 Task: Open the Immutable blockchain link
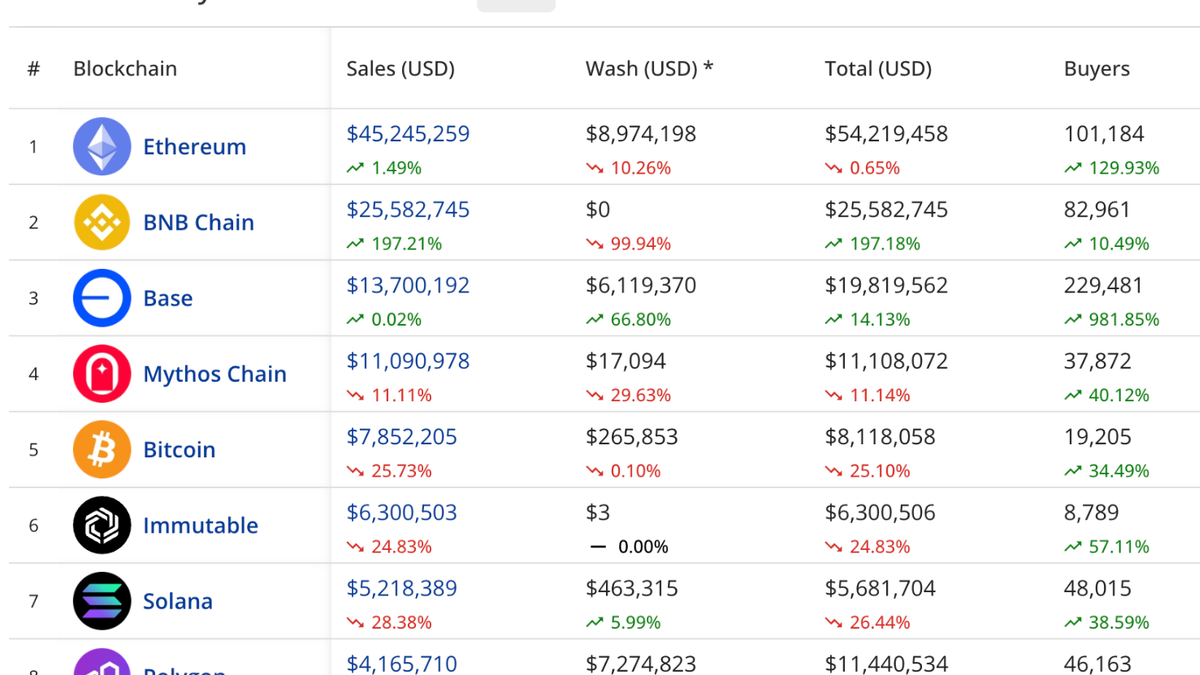[x=201, y=525]
